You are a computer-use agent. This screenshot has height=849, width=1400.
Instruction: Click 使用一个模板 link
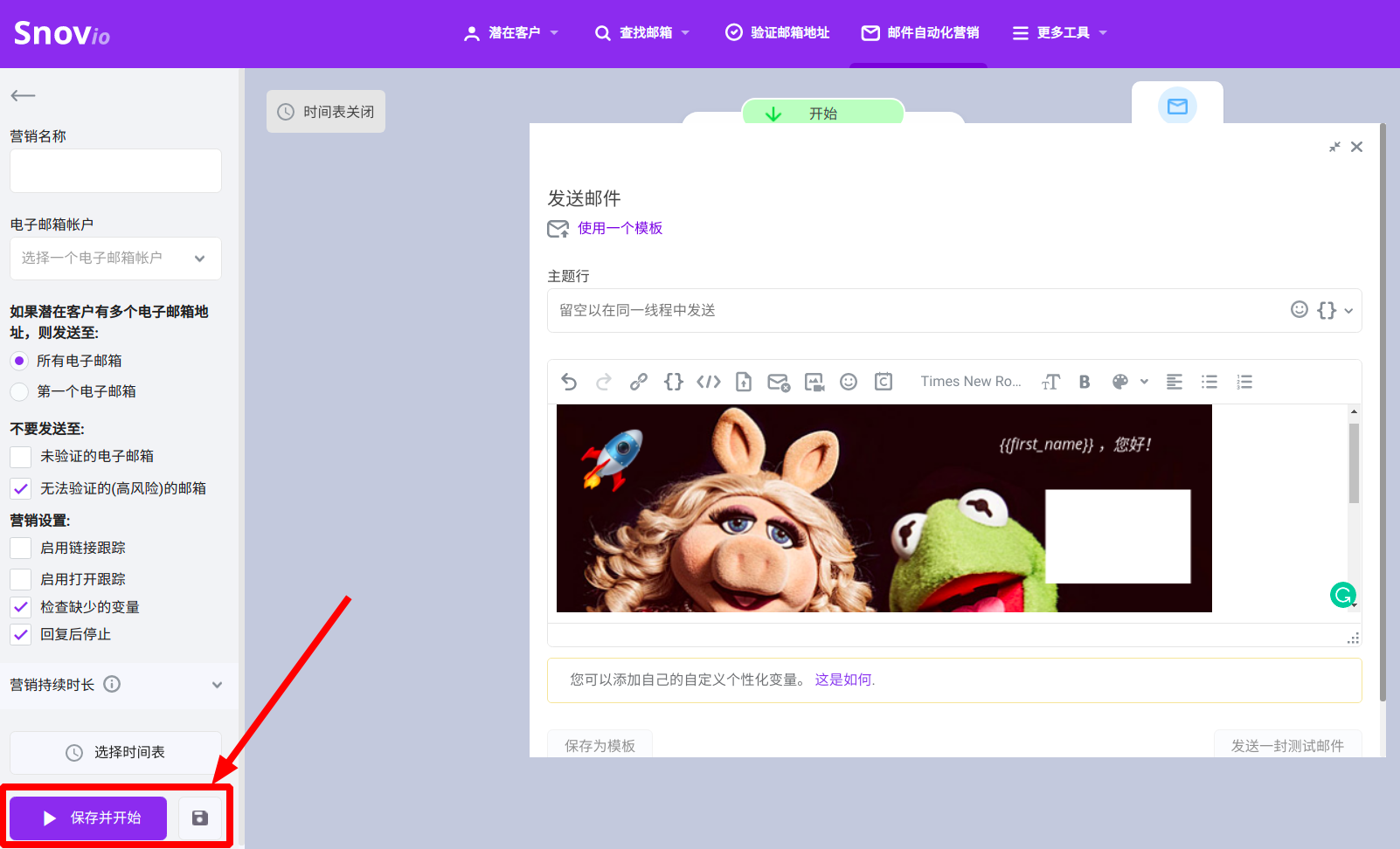620,228
